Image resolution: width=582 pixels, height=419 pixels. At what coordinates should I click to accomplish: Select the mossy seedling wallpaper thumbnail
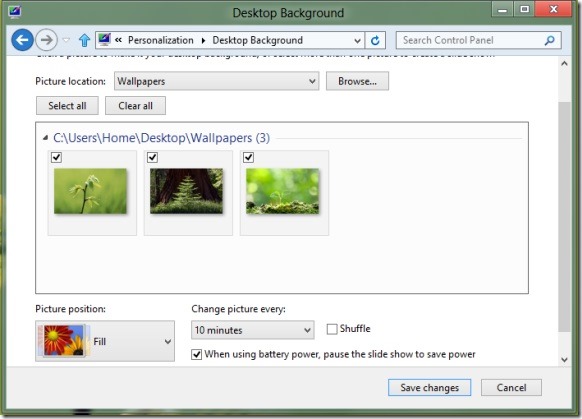[282, 191]
